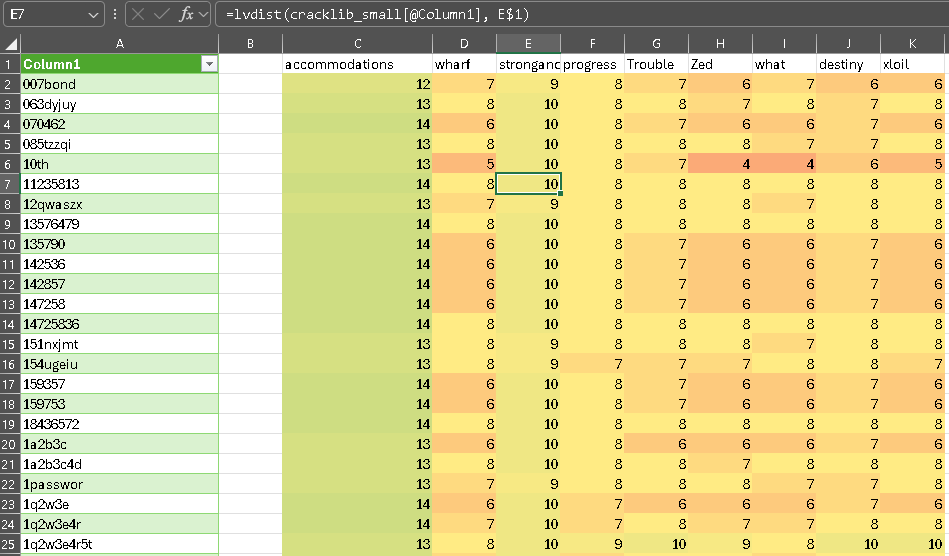Image resolution: width=949 pixels, height=556 pixels.
Task: Click the cell containing 085tzzqi
Action: pos(120,144)
